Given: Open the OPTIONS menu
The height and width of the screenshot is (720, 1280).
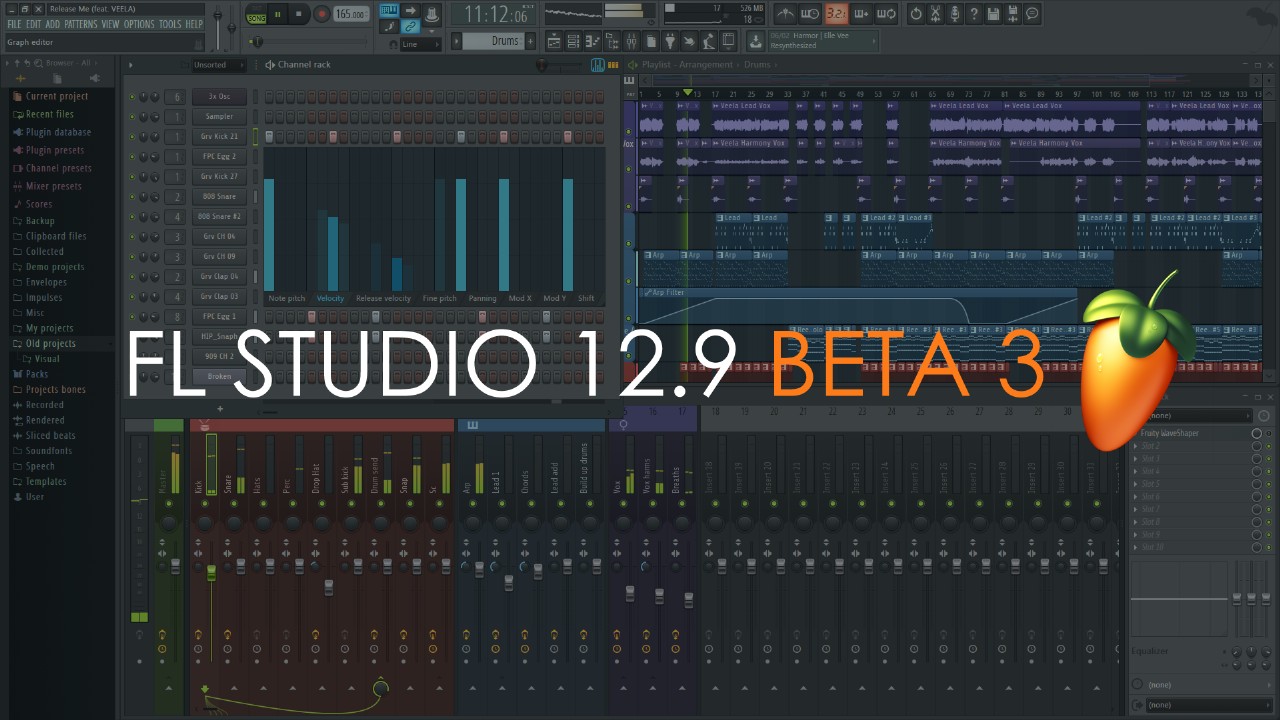Looking at the screenshot, I should point(139,23).
